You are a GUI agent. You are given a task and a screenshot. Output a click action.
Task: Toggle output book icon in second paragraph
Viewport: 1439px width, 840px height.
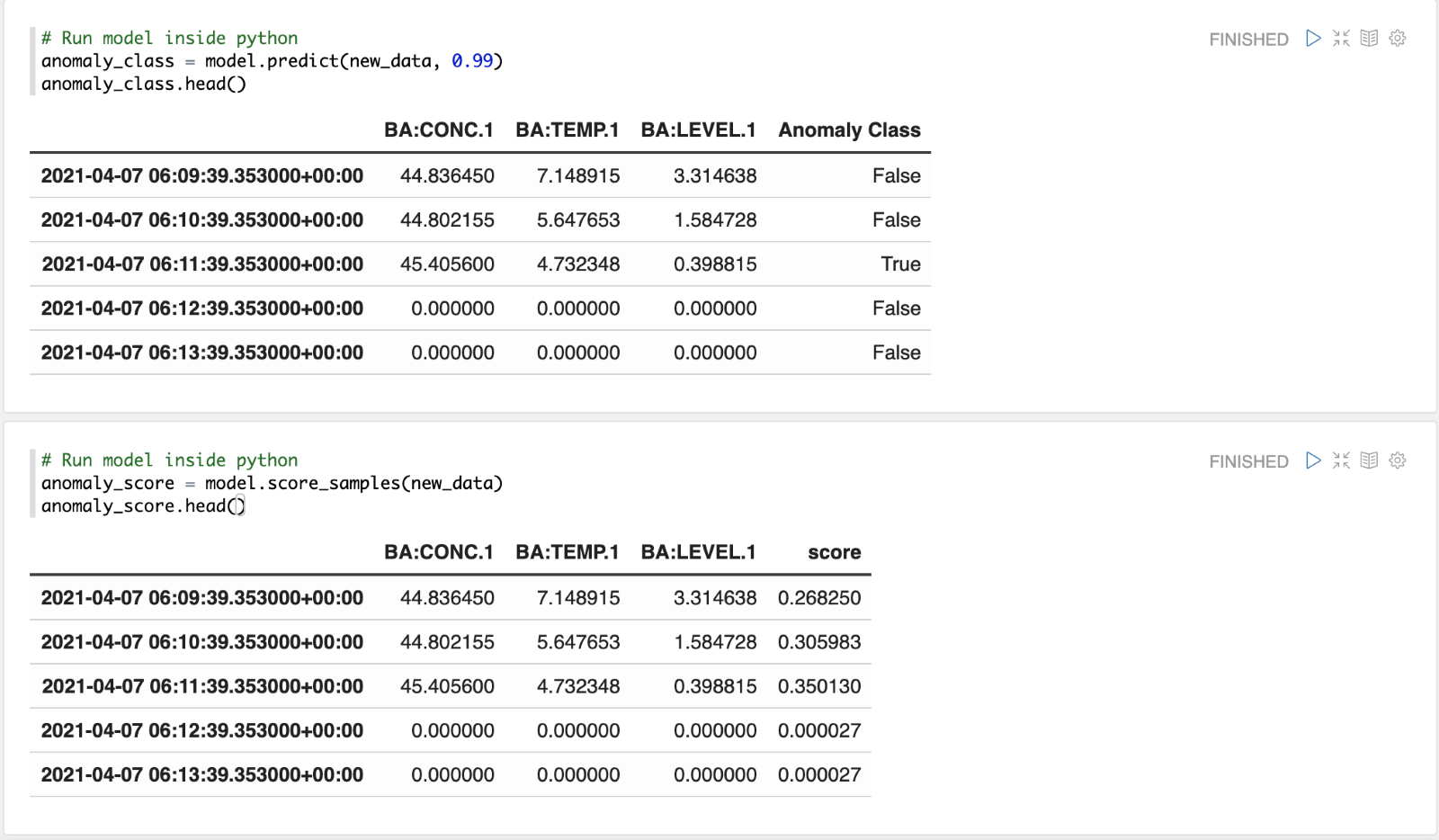(1369, 460)
